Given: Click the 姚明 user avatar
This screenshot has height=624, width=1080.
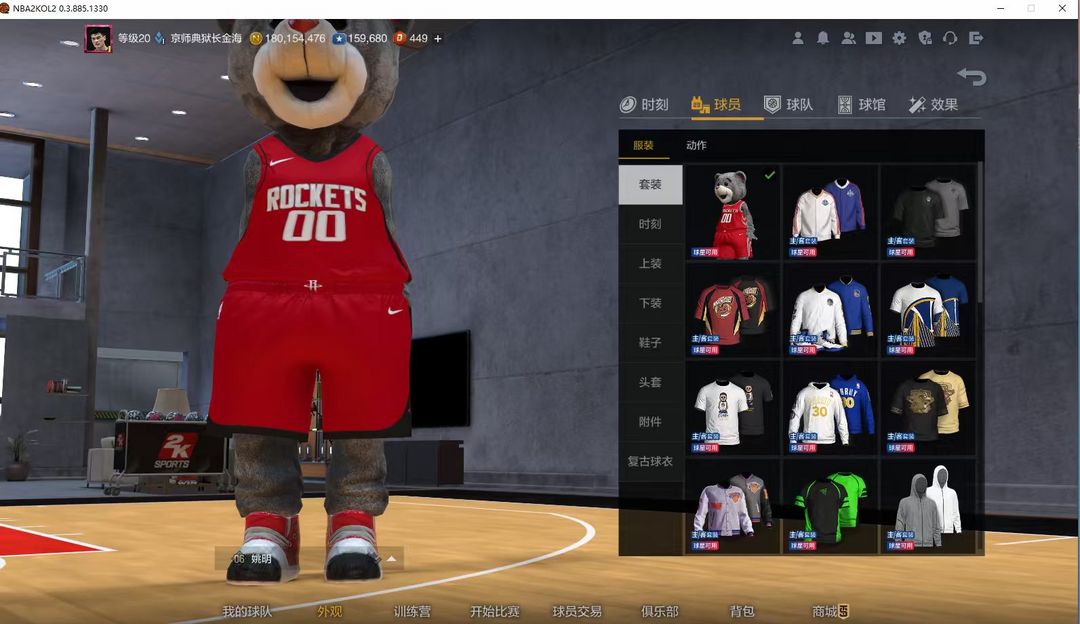Looking at the screenshot, I should (98, 39).
